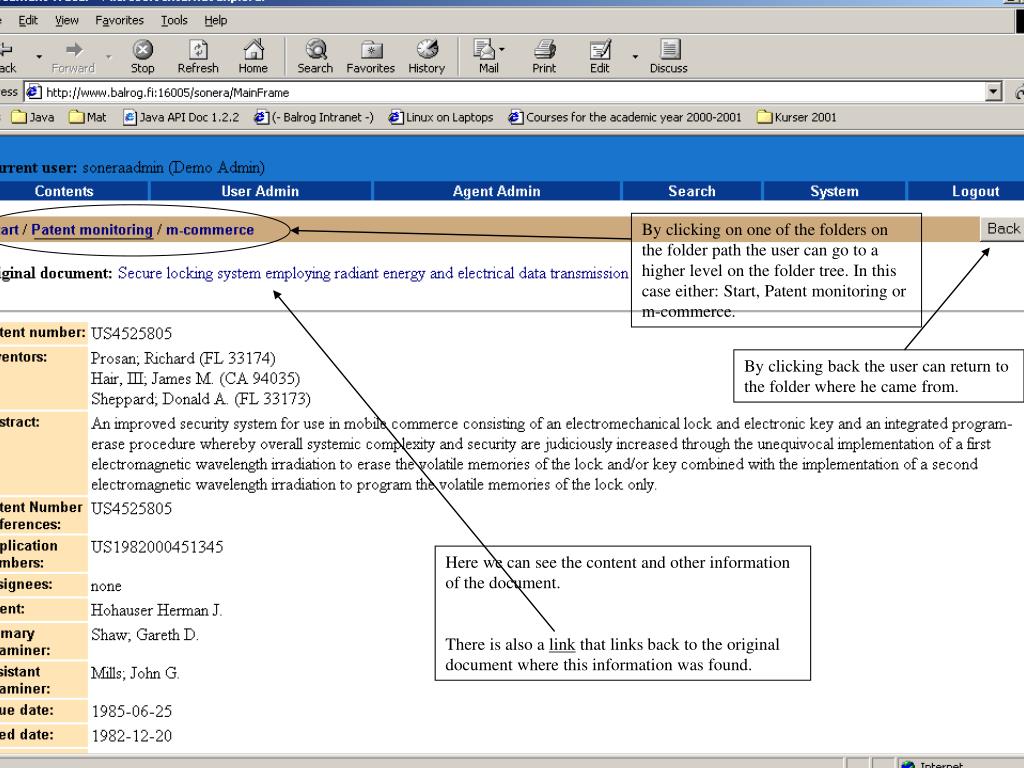Switch to the Contents tab
This screenshot has width=1024, height=768.
coord(64,191)
